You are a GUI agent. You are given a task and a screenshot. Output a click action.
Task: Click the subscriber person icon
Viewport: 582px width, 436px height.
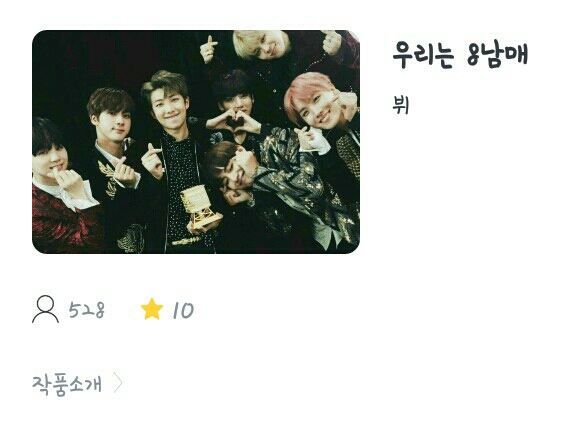45,309
